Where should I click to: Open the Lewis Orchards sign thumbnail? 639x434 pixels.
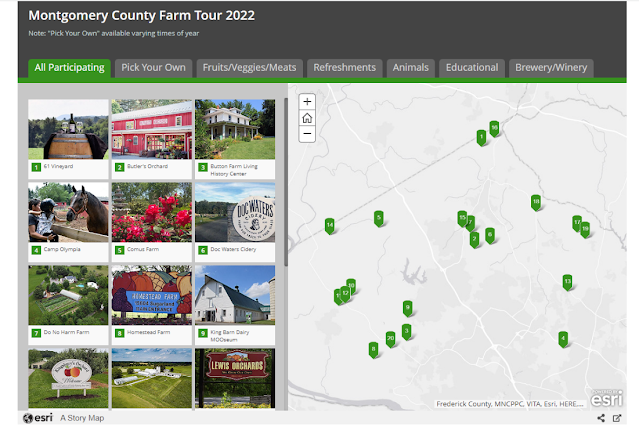[x=235, y=378]
